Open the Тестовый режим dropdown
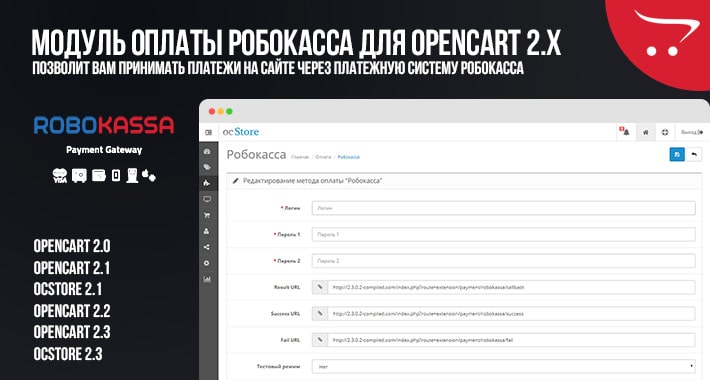710x380 pixels. [504, 366]
